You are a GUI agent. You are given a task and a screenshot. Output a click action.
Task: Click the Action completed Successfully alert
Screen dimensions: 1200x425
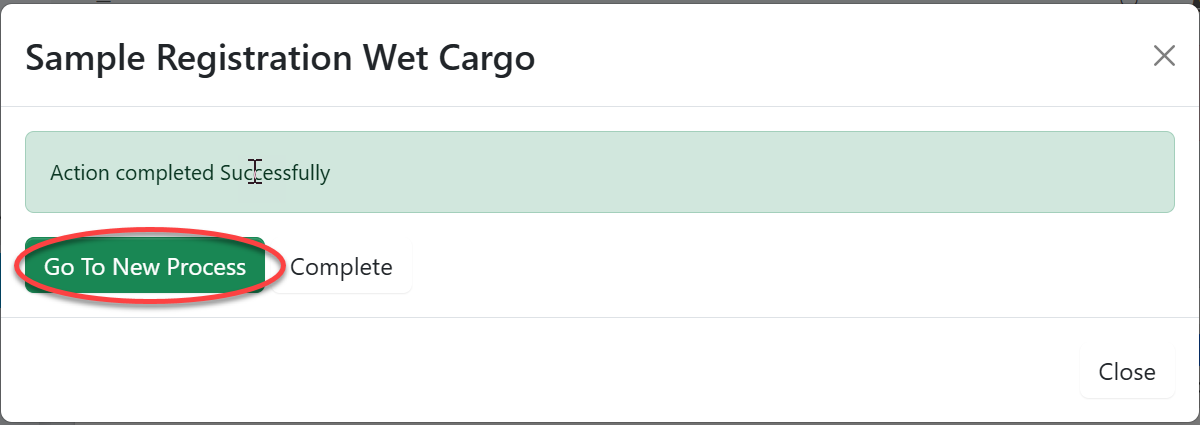pos(599,172)
